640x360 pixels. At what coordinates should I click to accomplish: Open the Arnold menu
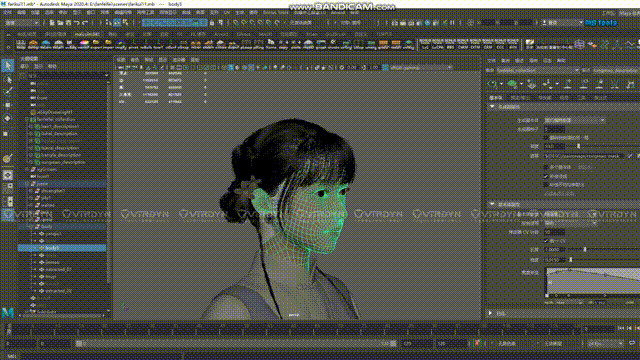(x=338, y=13)
